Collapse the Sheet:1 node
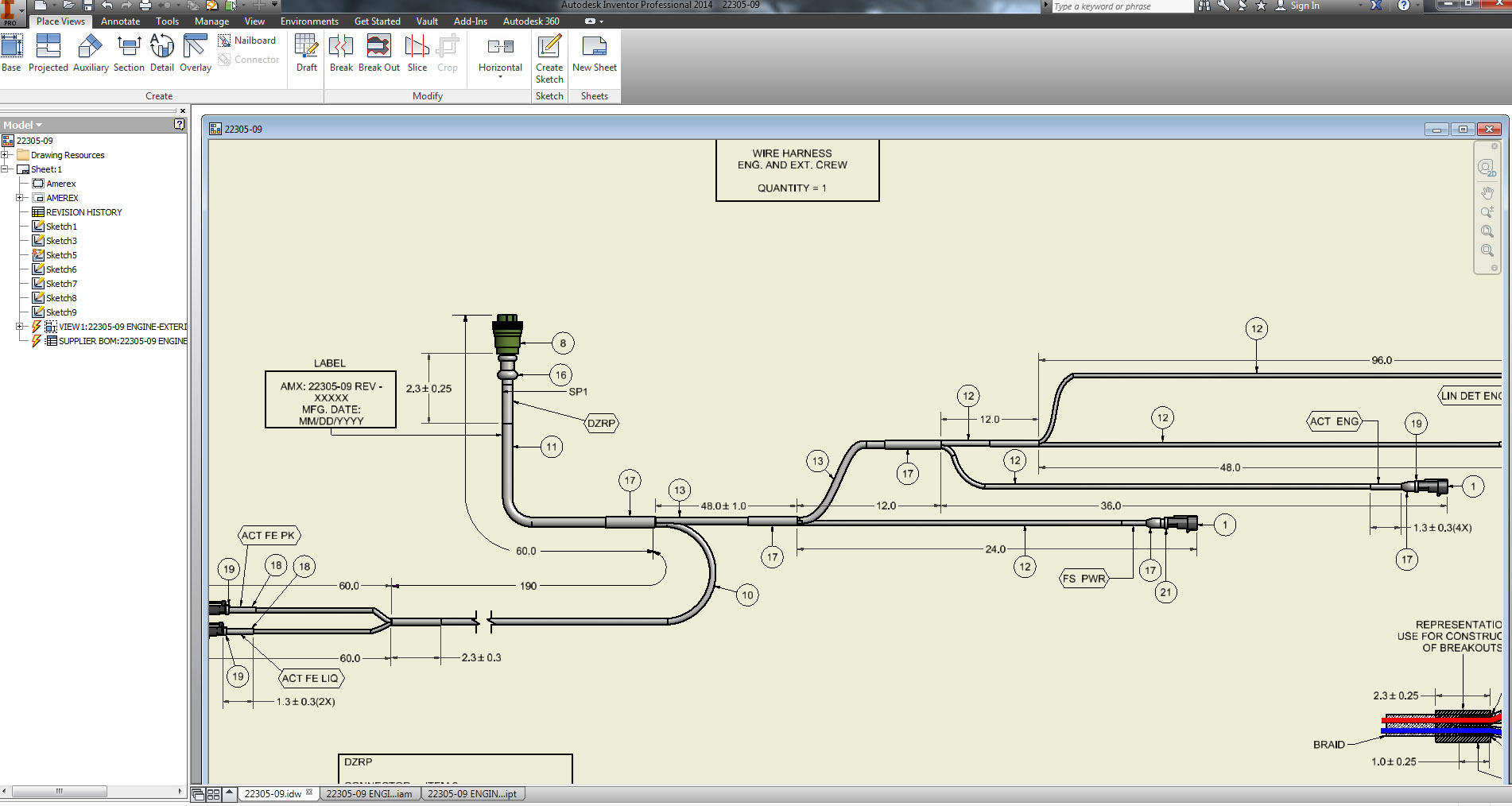This screenshot has height=806, width=1512. [5, 169]
